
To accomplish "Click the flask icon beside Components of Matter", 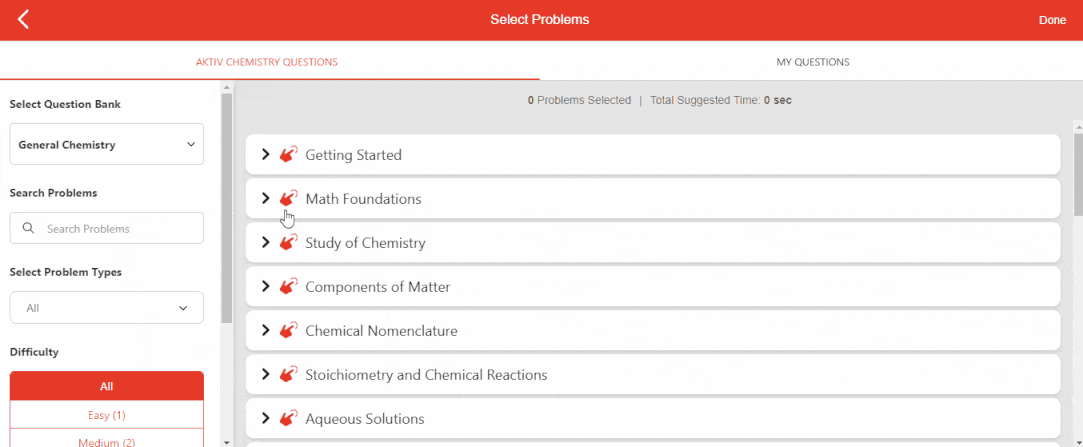I will (x=289, y=286).
